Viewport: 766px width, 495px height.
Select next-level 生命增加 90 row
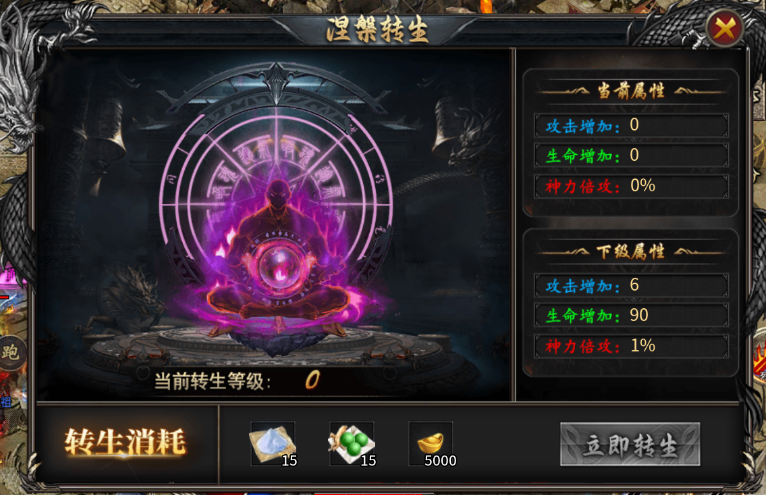coord(631,316)
